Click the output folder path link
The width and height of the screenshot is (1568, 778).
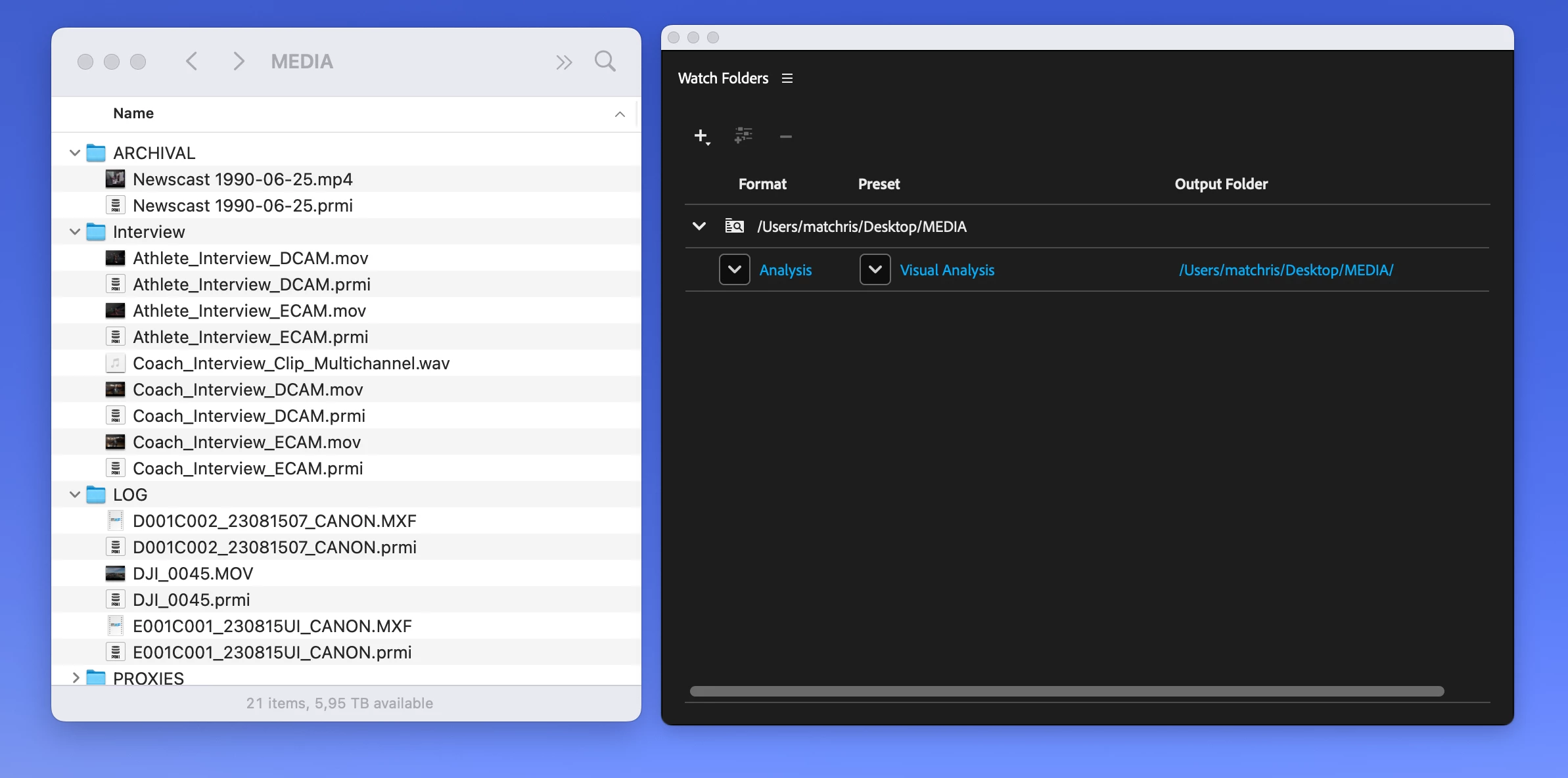coord(1285,270)
